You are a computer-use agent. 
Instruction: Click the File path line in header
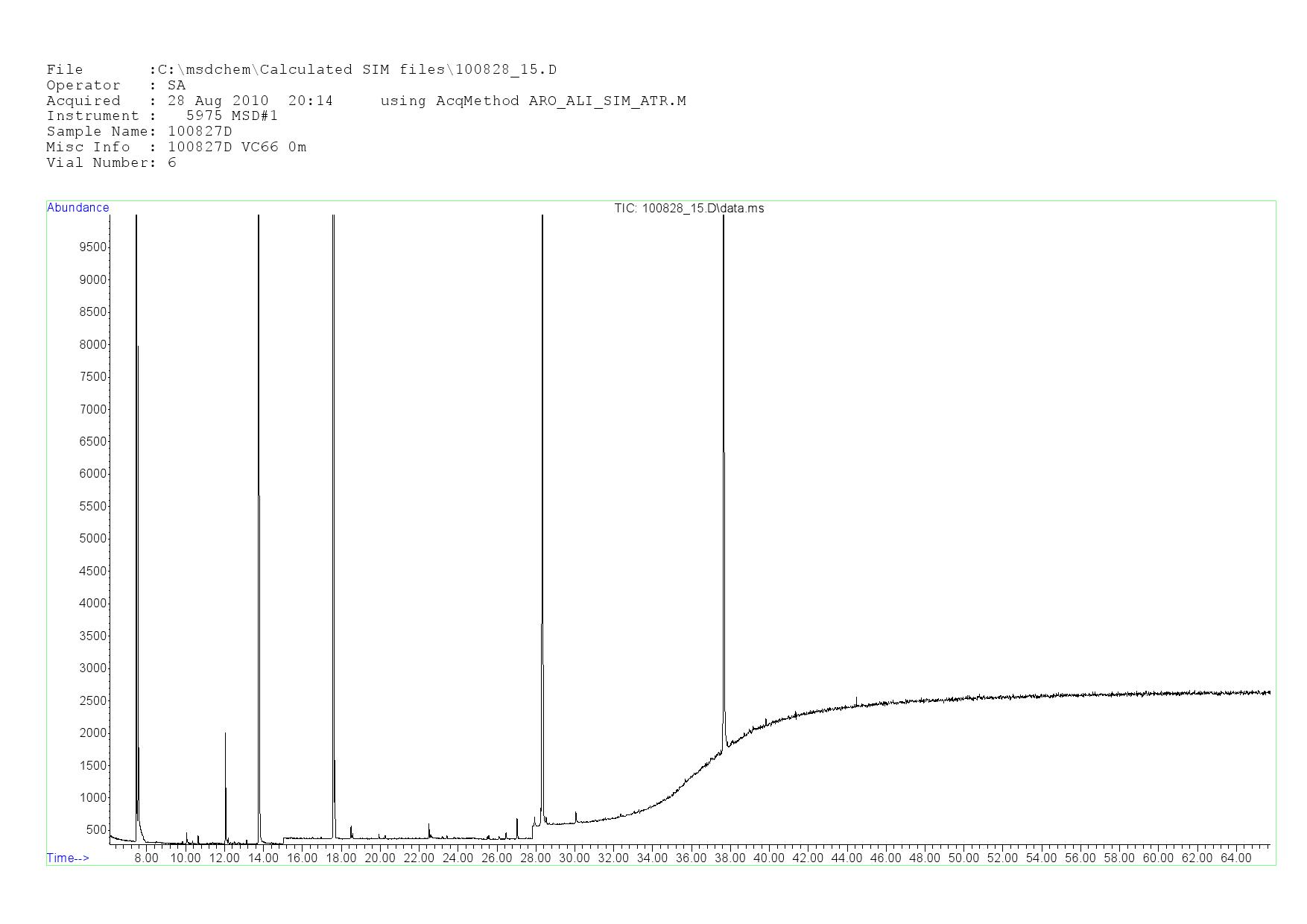click(x=301, y=70)
